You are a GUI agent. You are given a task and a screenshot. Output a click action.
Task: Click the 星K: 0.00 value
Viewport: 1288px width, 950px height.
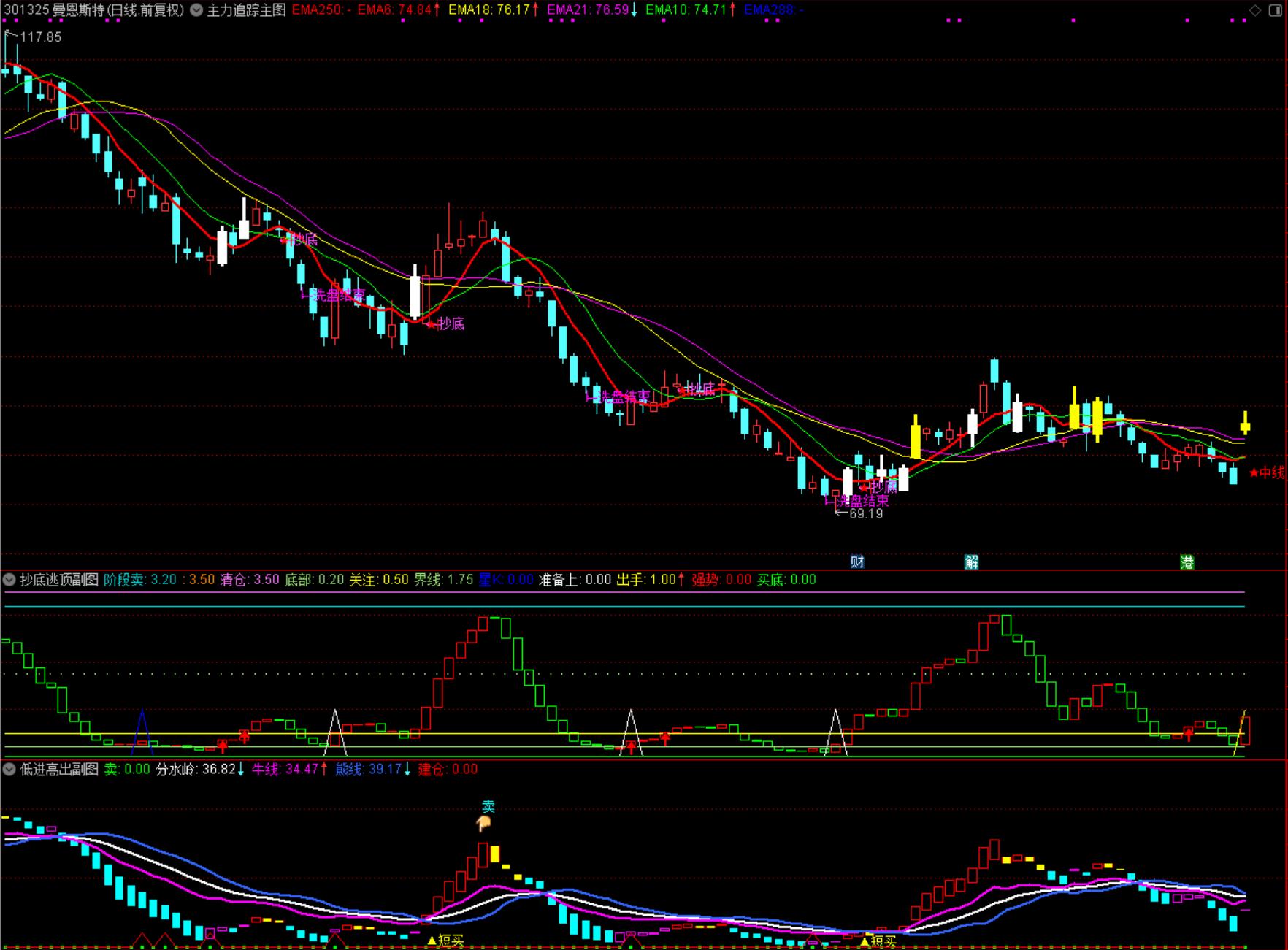pyautogui.click(x=506, y=580)
